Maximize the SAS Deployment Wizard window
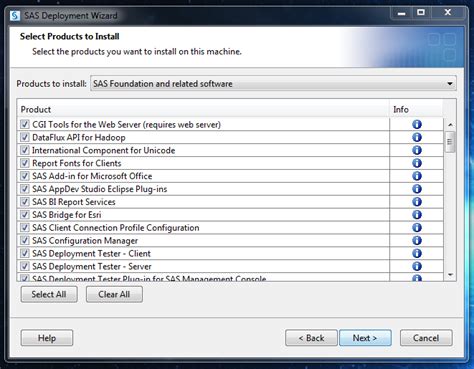Screen dimensions: 474x369 (421, 13)
